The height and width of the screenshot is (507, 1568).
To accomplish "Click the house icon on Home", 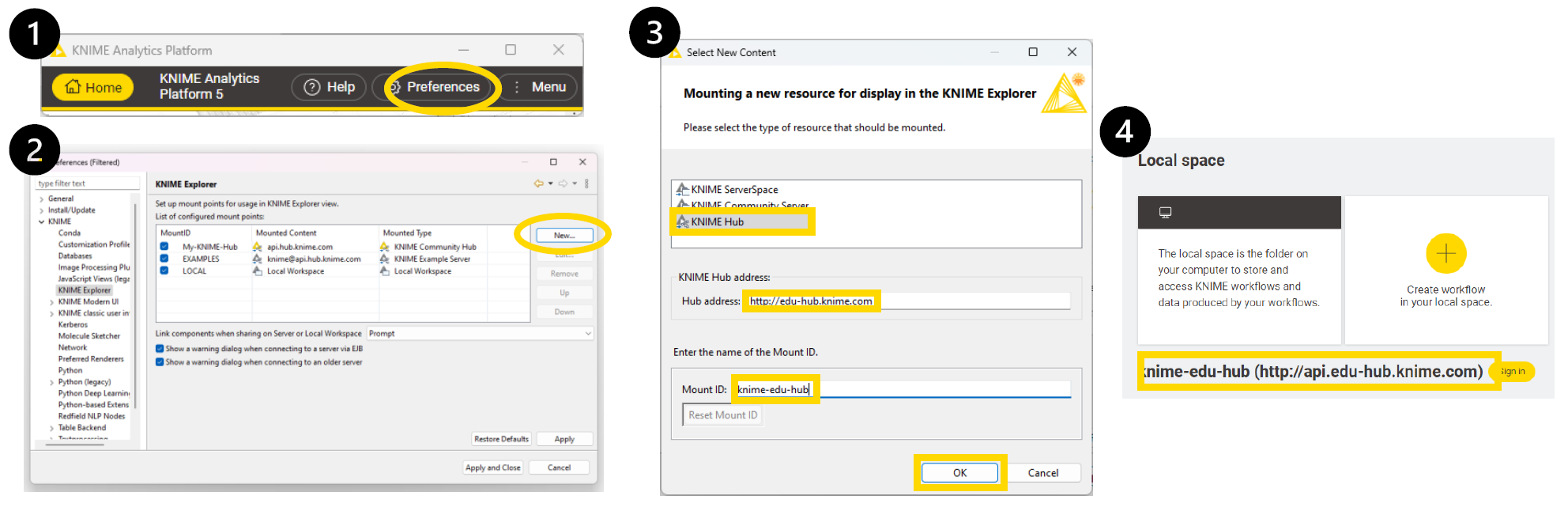I will click(73, 87).
